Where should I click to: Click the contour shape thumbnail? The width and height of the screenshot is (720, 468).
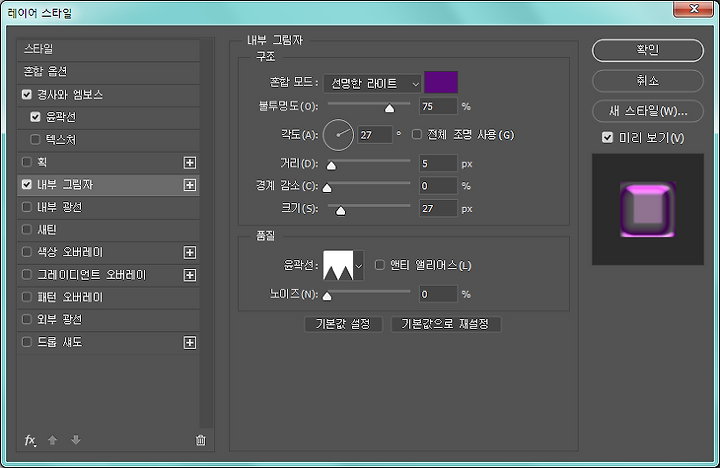pyautogui.click(x=338, y=265)
